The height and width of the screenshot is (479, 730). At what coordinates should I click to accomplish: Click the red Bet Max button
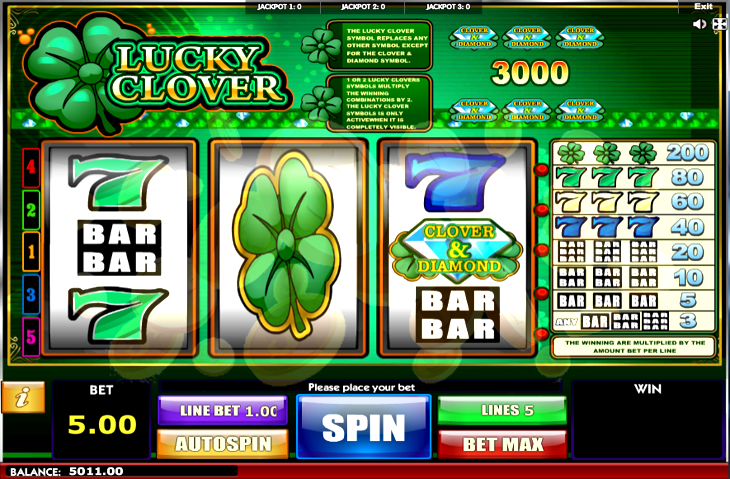tap(502, 444)
